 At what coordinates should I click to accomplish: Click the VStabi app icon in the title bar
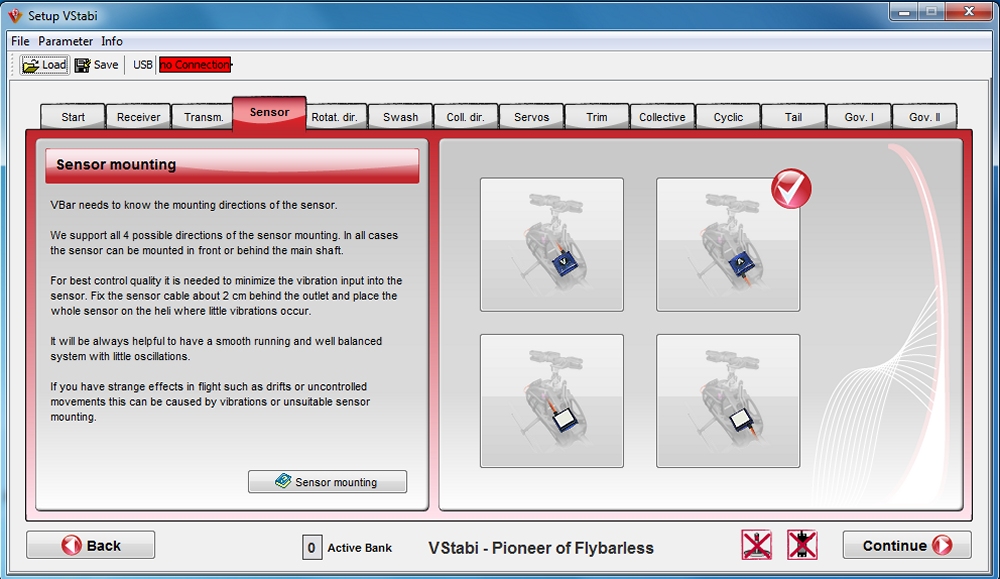15,15
